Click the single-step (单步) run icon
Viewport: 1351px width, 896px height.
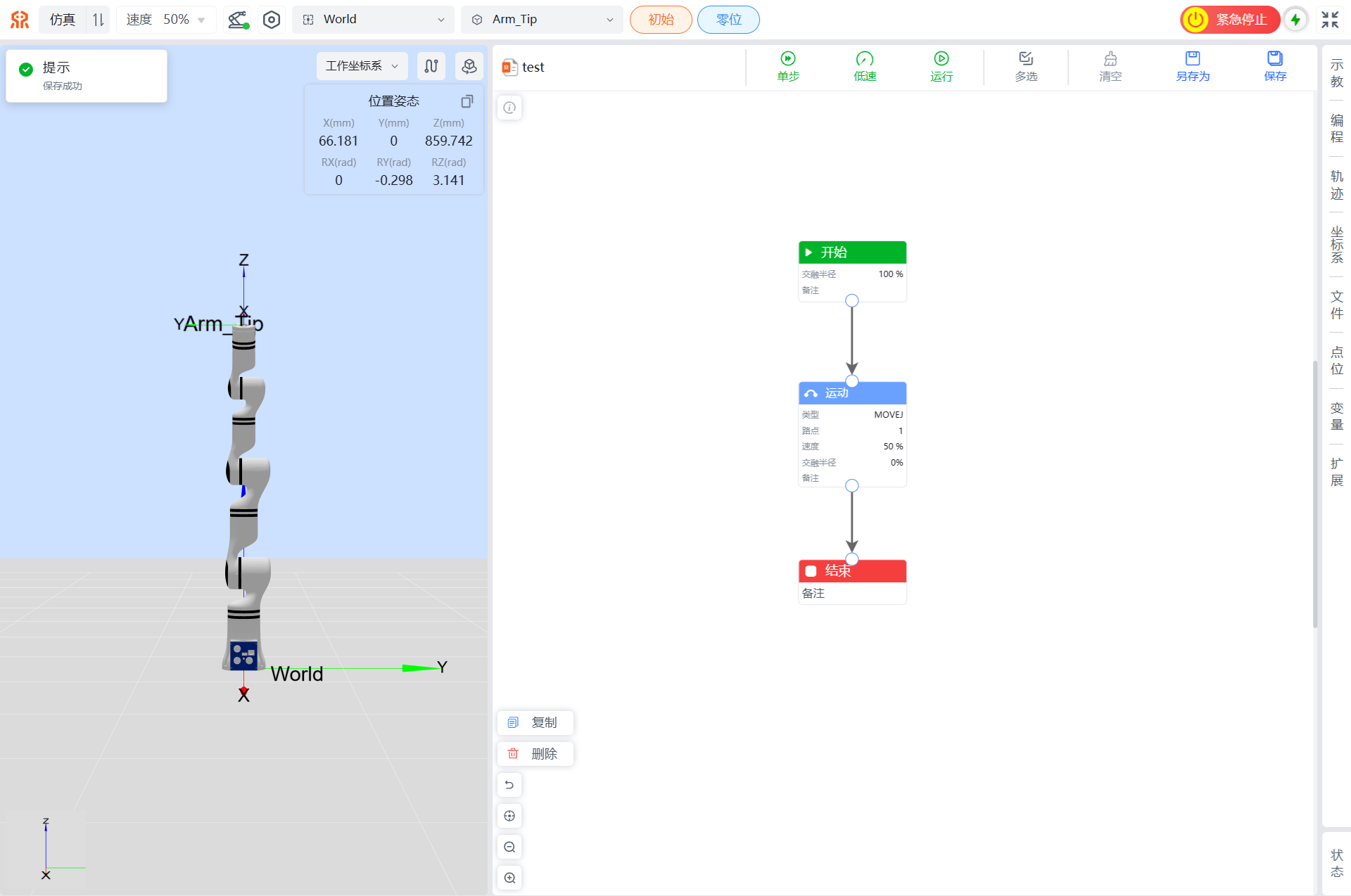[787, 59]
